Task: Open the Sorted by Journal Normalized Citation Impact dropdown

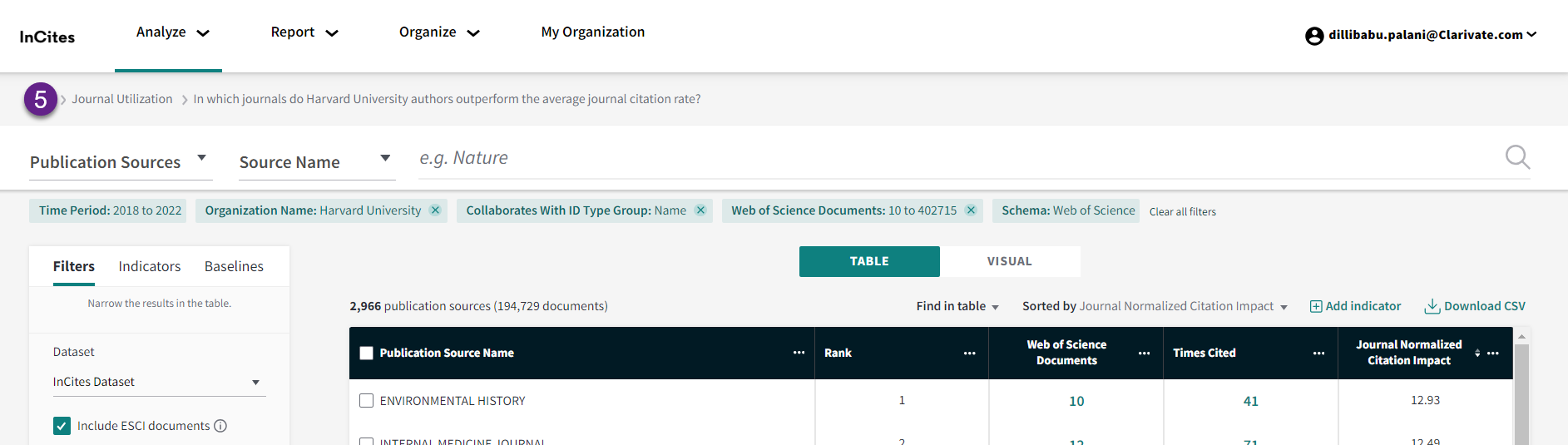Action: [1155, 306]
